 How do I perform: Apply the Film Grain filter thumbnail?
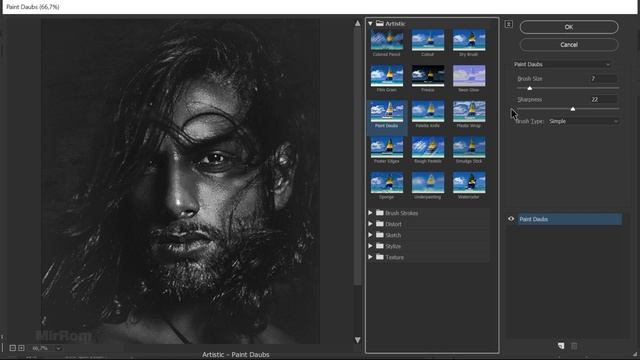tap(387, 76)
